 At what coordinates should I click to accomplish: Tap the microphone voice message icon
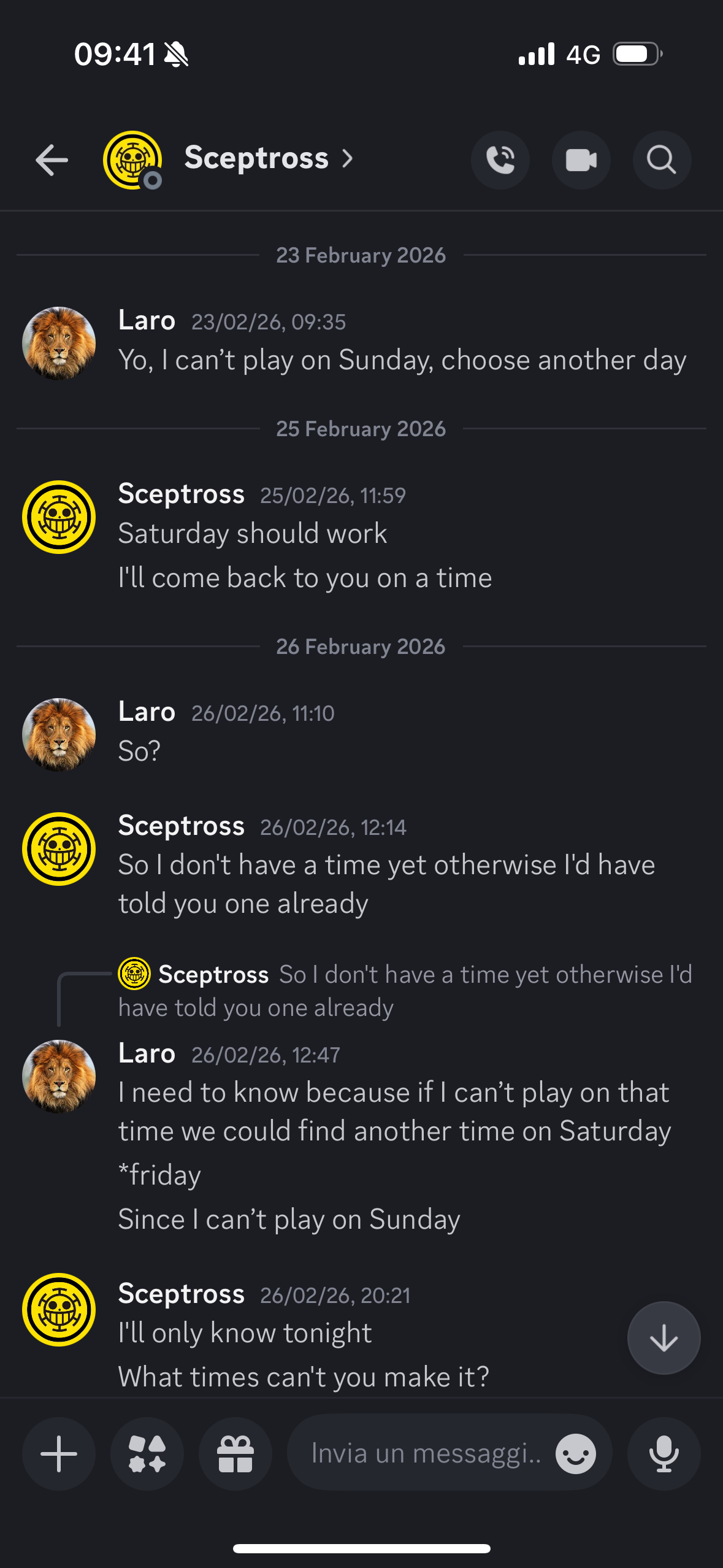pos(664,1453)
